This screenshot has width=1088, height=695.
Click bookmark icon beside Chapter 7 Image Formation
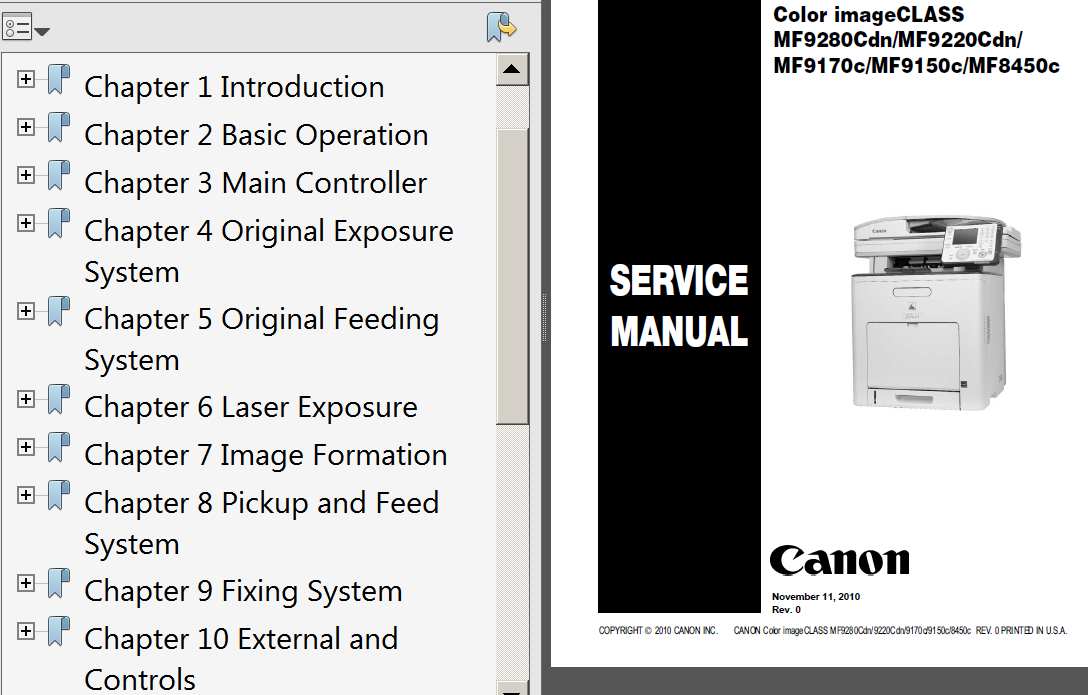tap(59, 447)
